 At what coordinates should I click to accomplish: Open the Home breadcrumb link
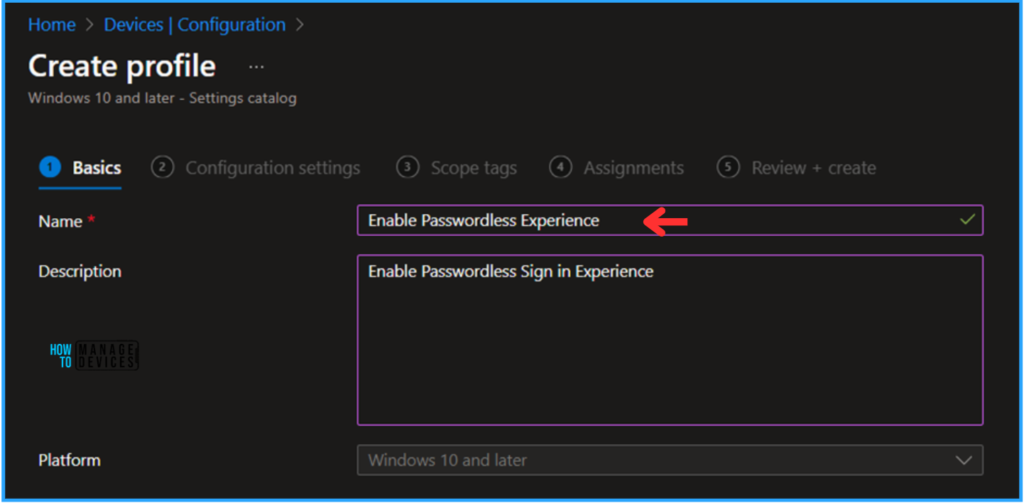click(52, 25)
